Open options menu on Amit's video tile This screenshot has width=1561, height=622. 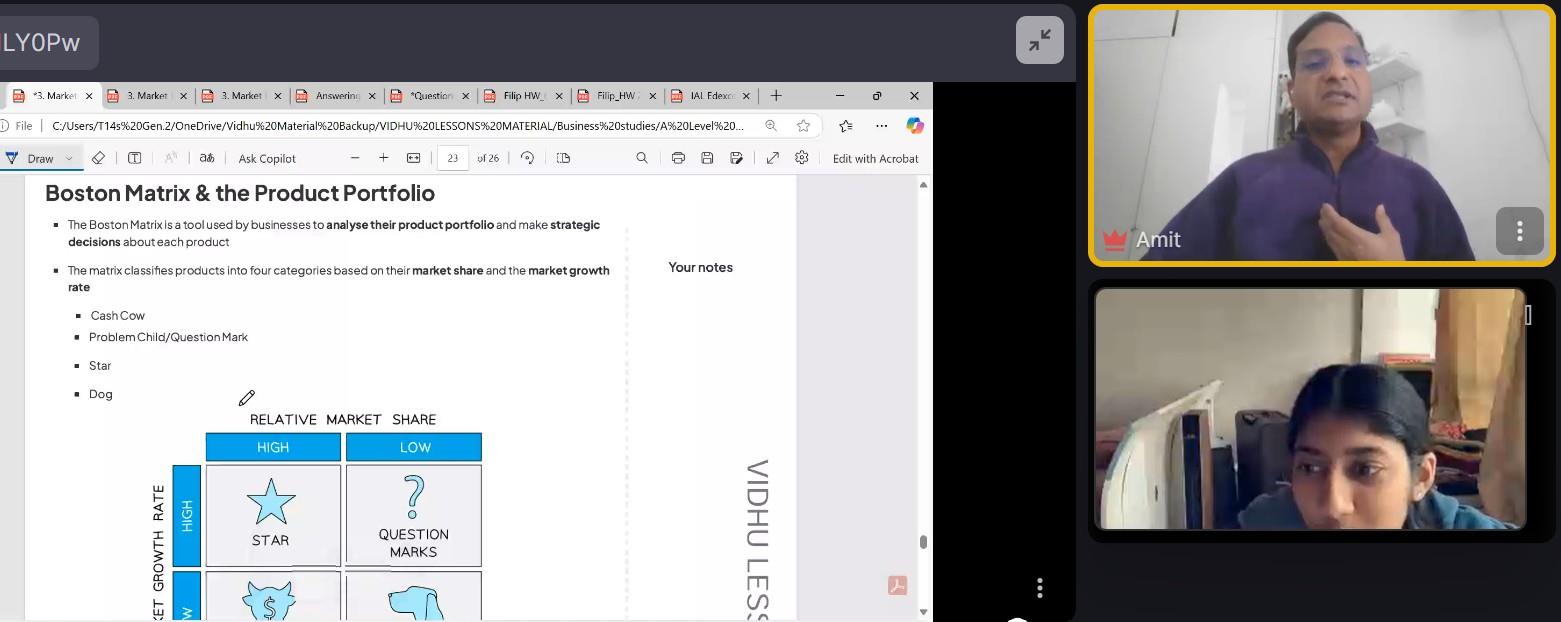click(1519, 232)
